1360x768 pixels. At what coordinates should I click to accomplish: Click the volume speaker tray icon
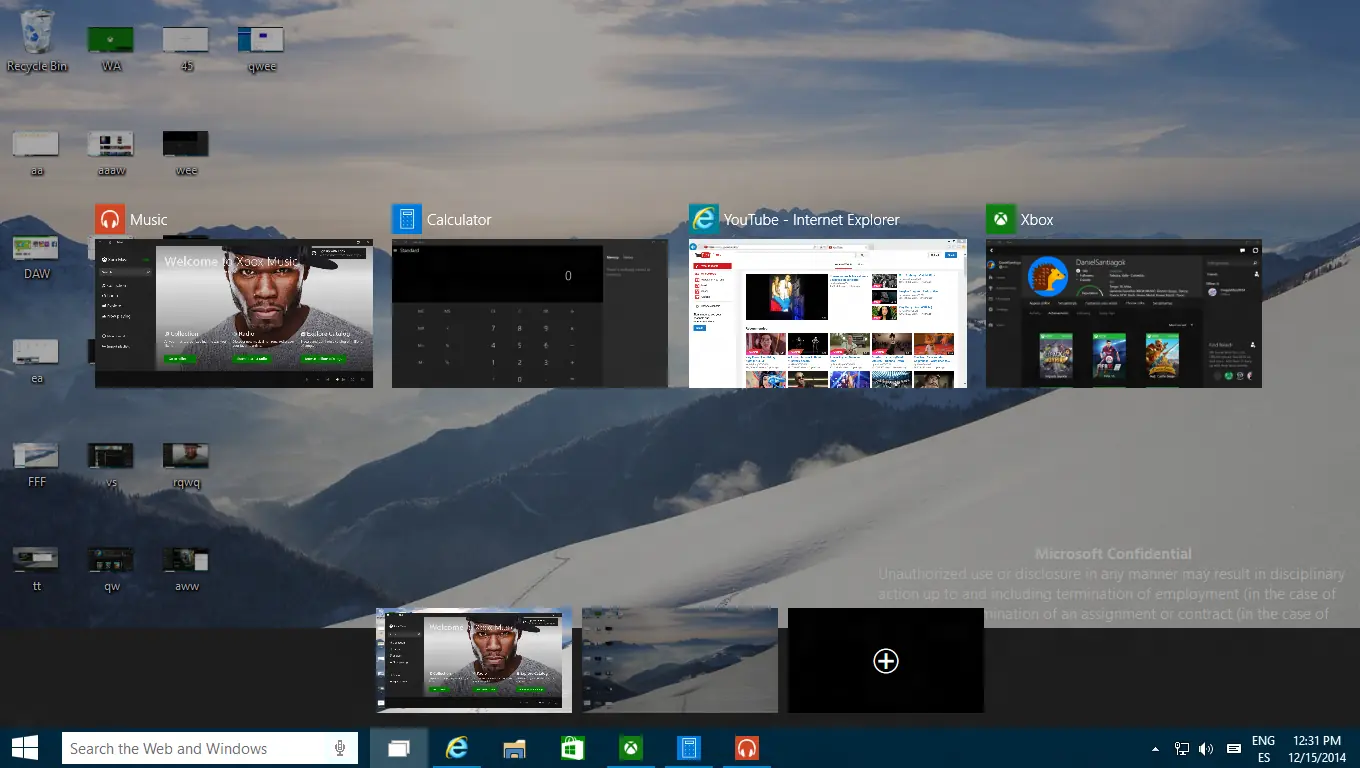point(1206,749)
